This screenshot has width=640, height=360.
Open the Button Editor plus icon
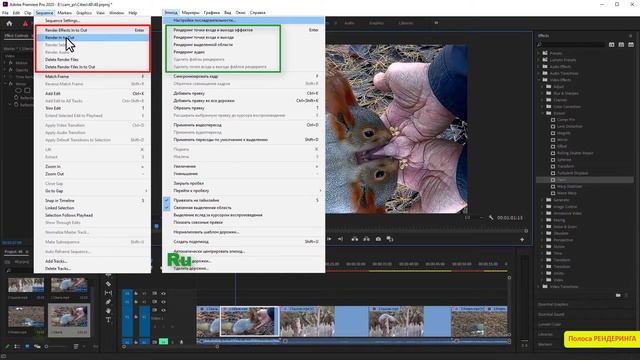522,240
